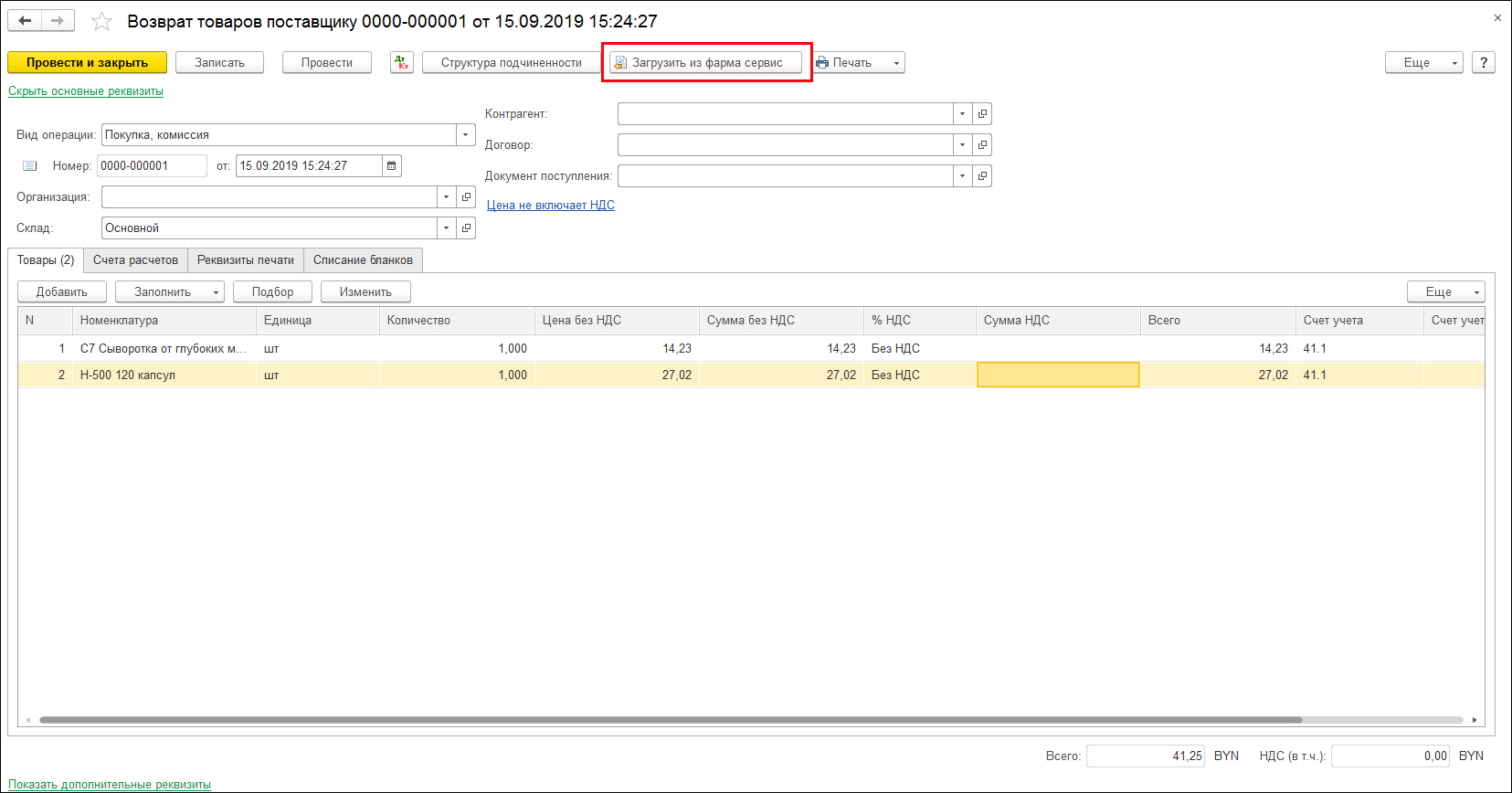The height and width of the screenshot is (793, 1512).
Task: Open Контрагент record with open-form icon
Action: point(982,114)
